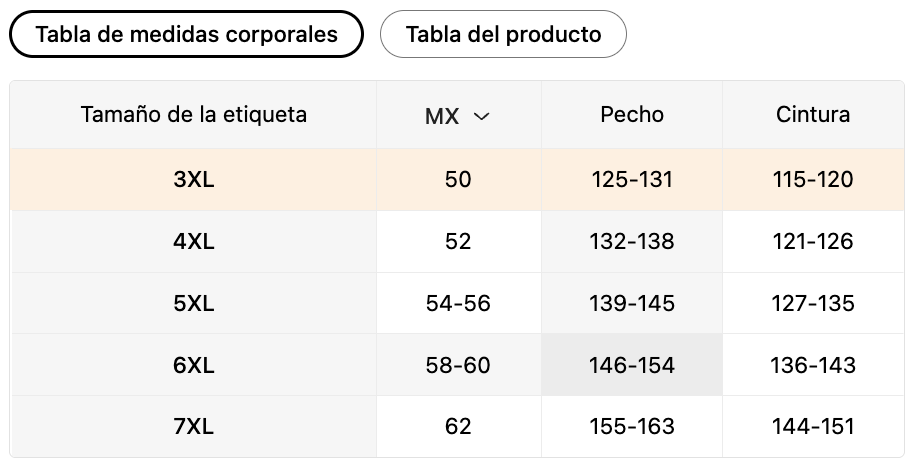Switch to Tabla de medidas corporales tab

(186, 34)
